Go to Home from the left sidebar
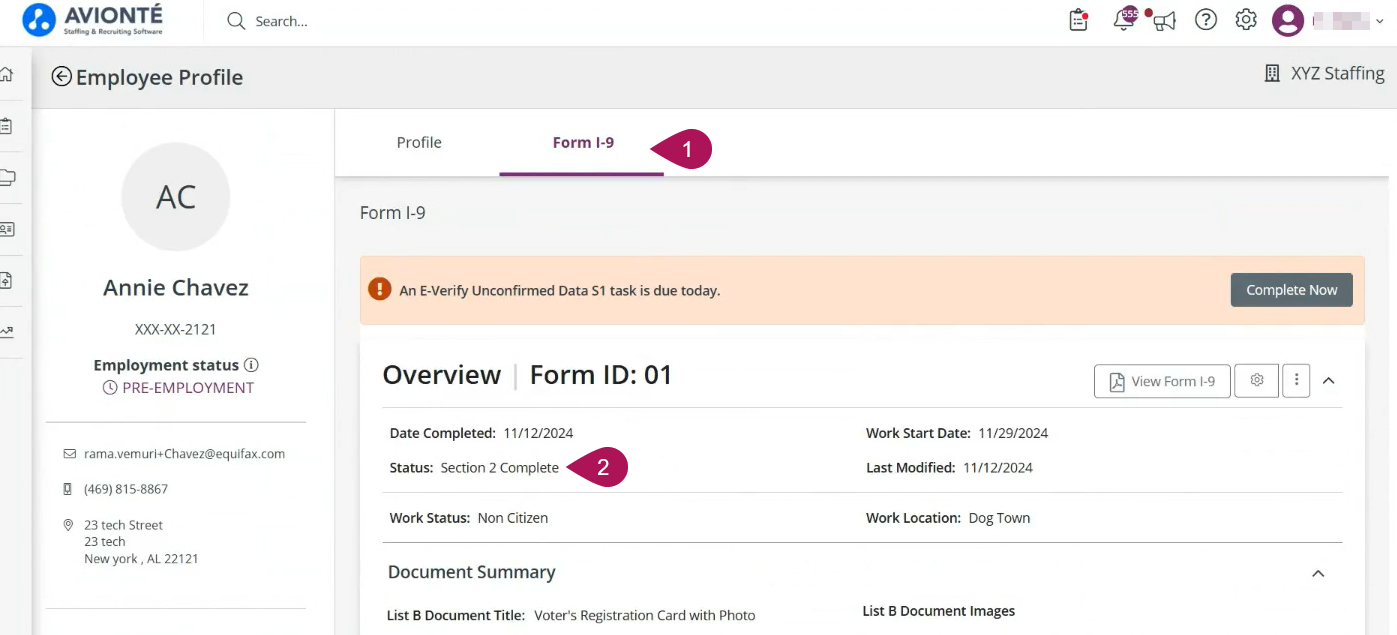This screenshot has height=635, width=1397. pos(7,75)
